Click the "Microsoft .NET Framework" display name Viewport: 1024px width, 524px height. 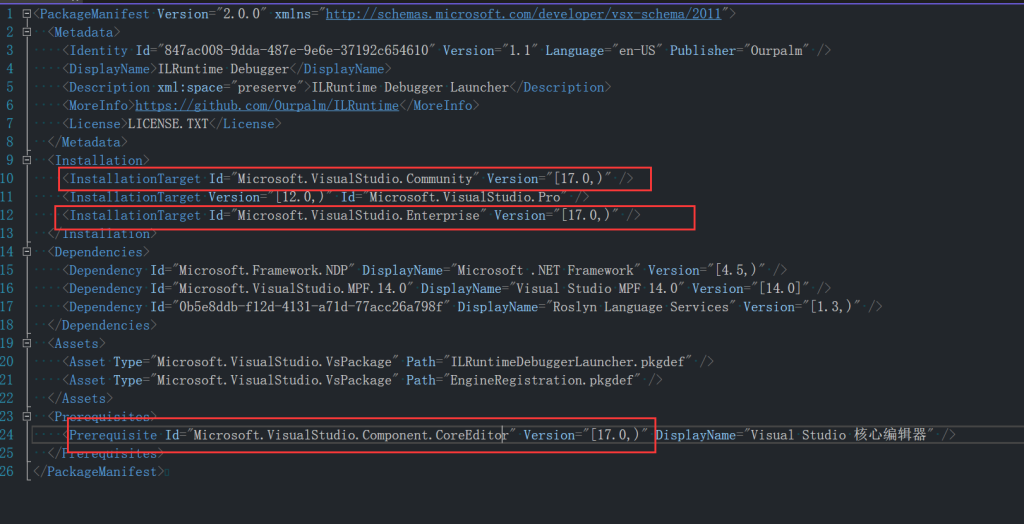(x=545, y=270)
